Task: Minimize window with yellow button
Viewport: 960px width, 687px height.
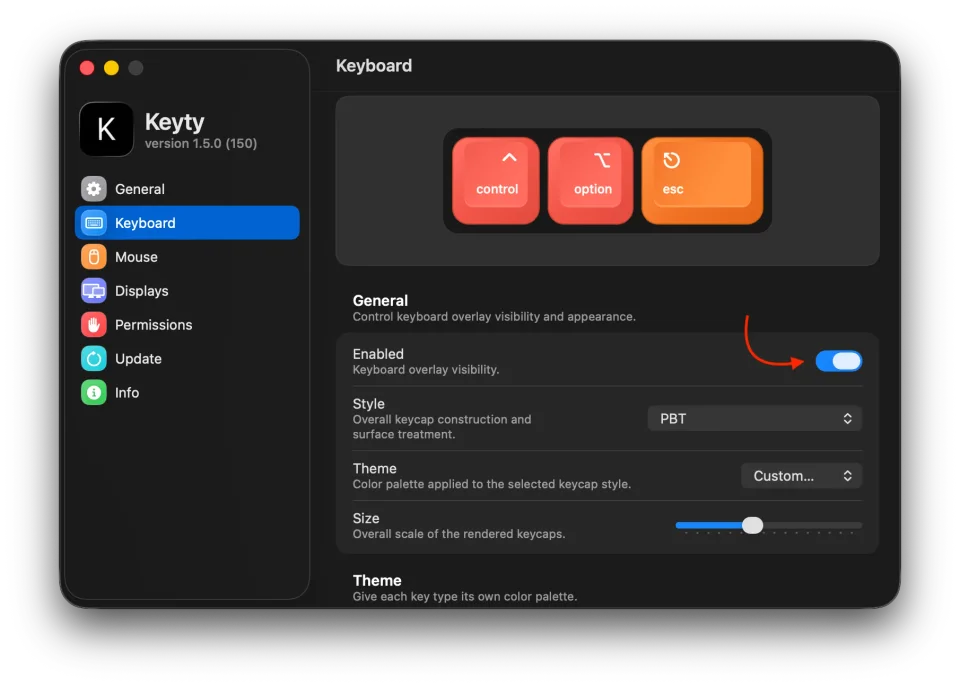Action: (111, 68)
